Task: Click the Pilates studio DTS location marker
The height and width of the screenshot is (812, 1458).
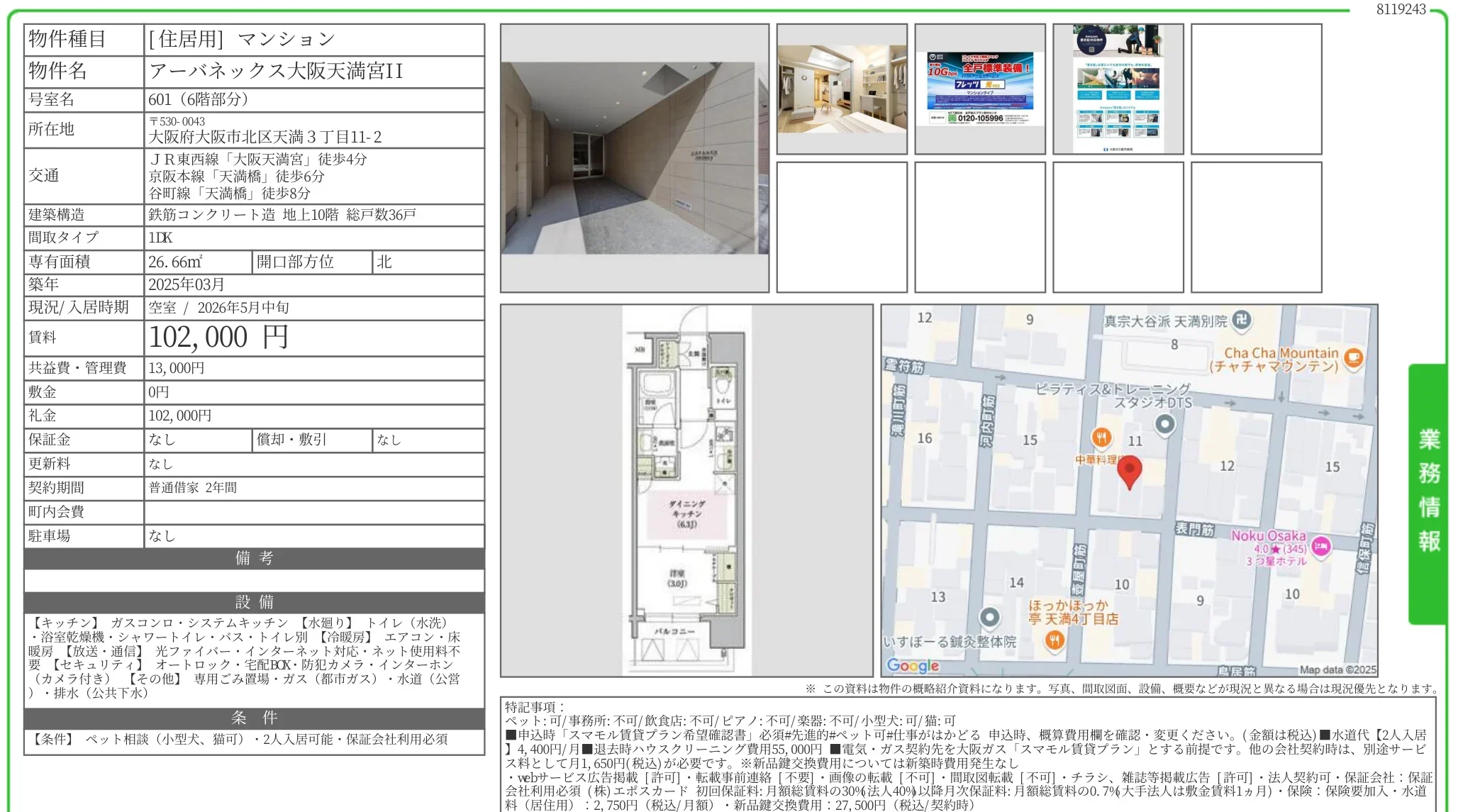Action: [1164, 424]
